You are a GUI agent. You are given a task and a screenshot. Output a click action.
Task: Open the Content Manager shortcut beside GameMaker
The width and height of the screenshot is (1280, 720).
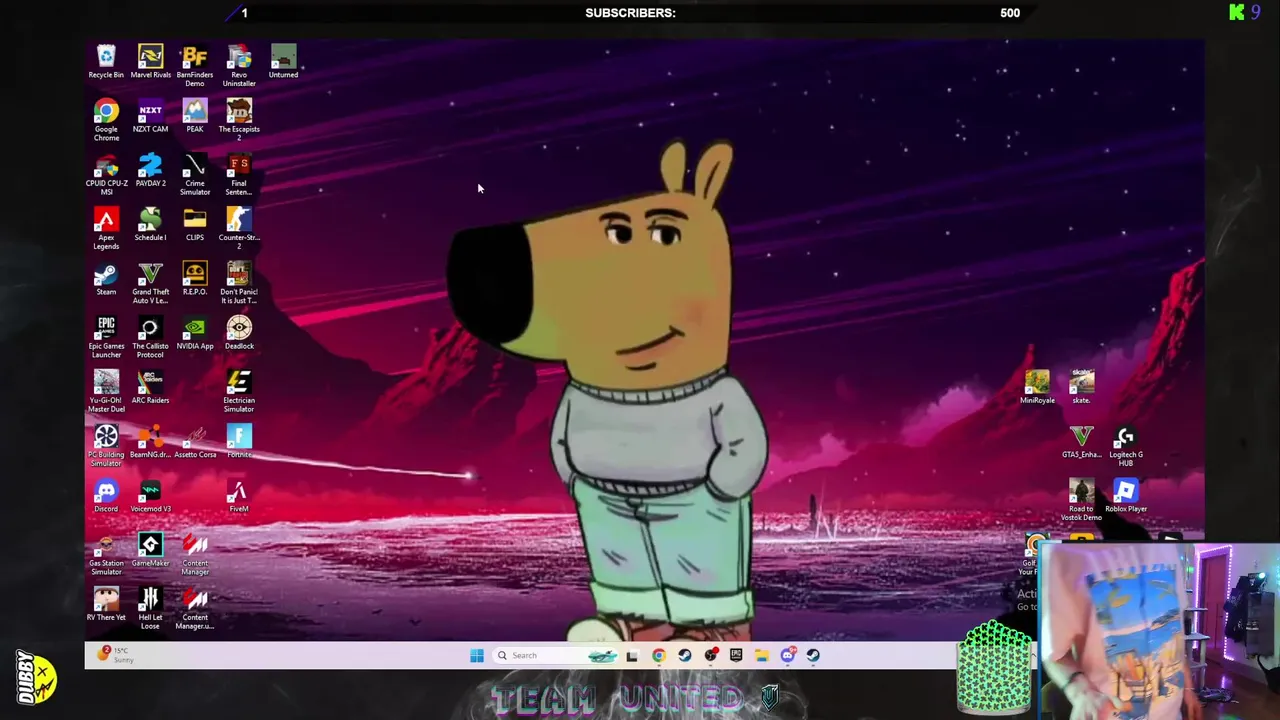click(x=195, y=554)
